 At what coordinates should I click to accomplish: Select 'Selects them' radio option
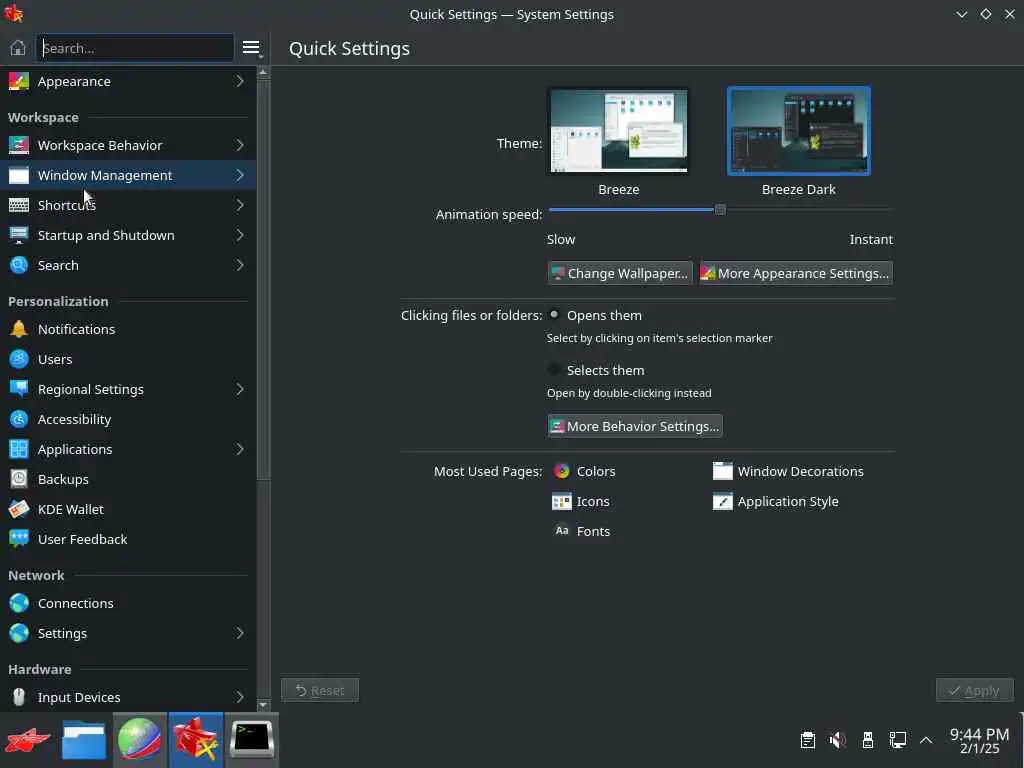(554, 370)
